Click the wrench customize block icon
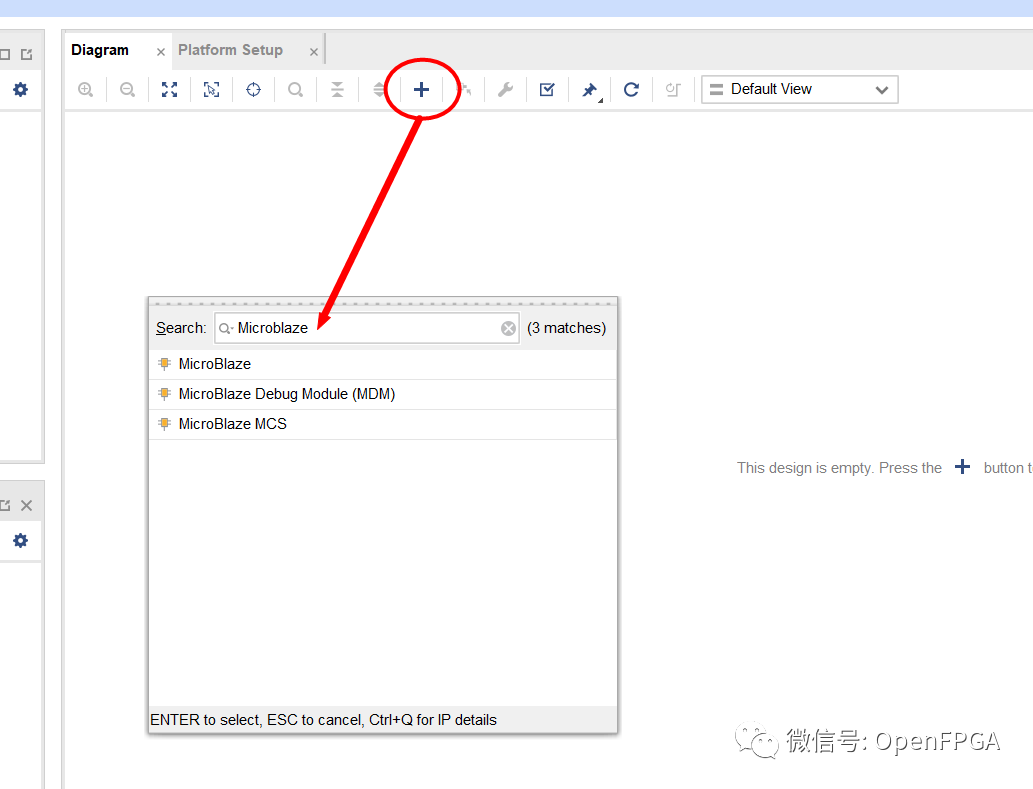 [505, 90]
